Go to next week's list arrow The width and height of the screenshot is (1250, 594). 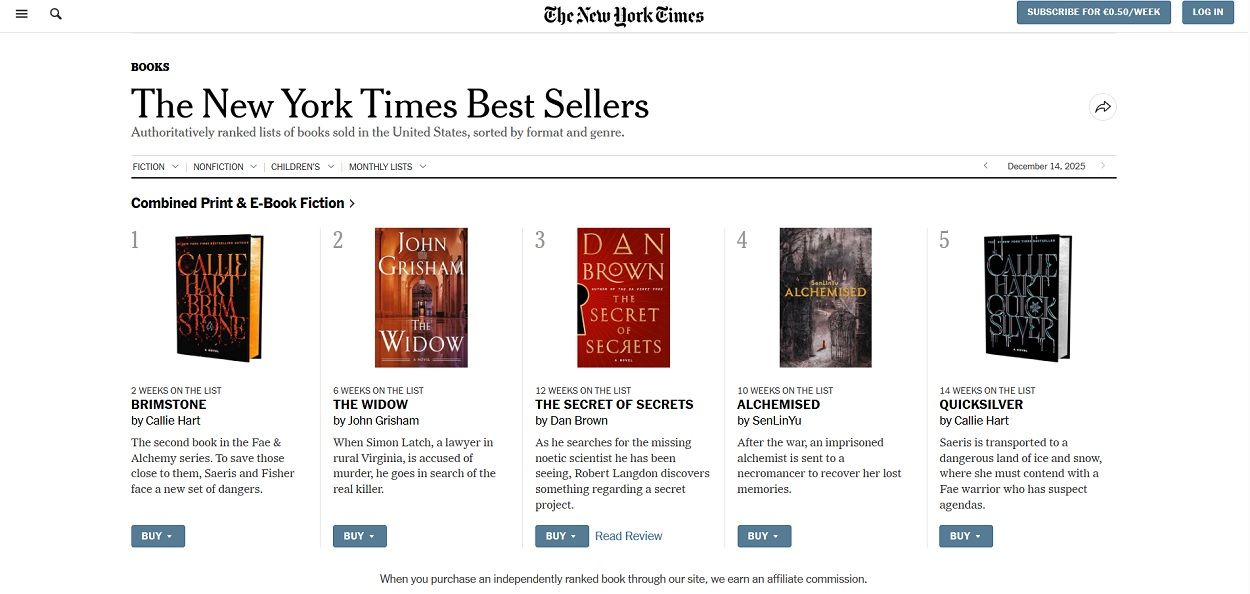click(x=1103, y=166)
